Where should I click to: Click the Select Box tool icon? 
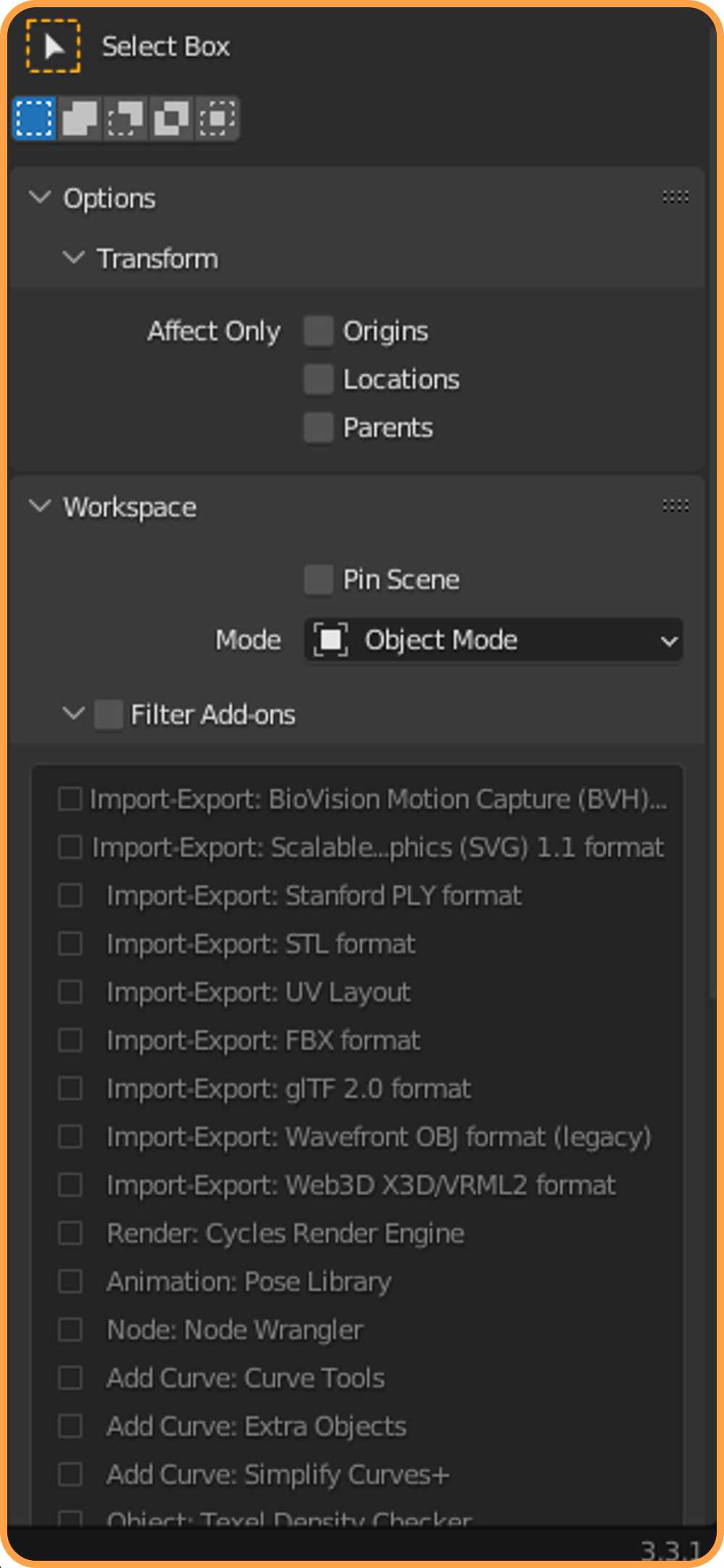tap(53, 46)
